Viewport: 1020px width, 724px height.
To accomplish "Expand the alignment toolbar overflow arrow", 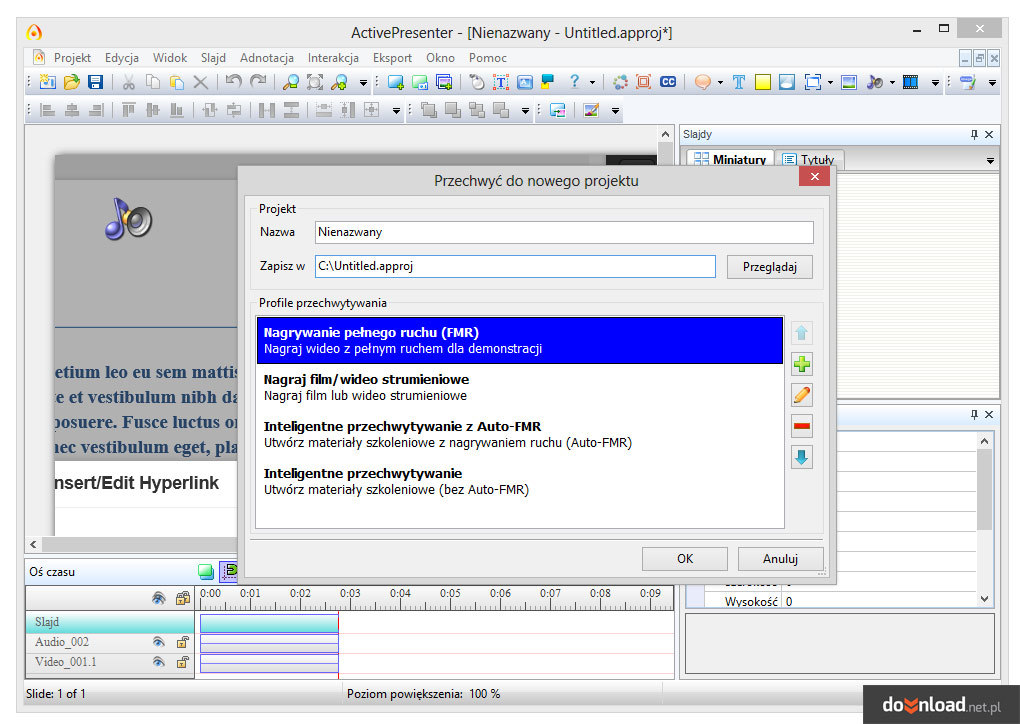I will pos(396,111).
